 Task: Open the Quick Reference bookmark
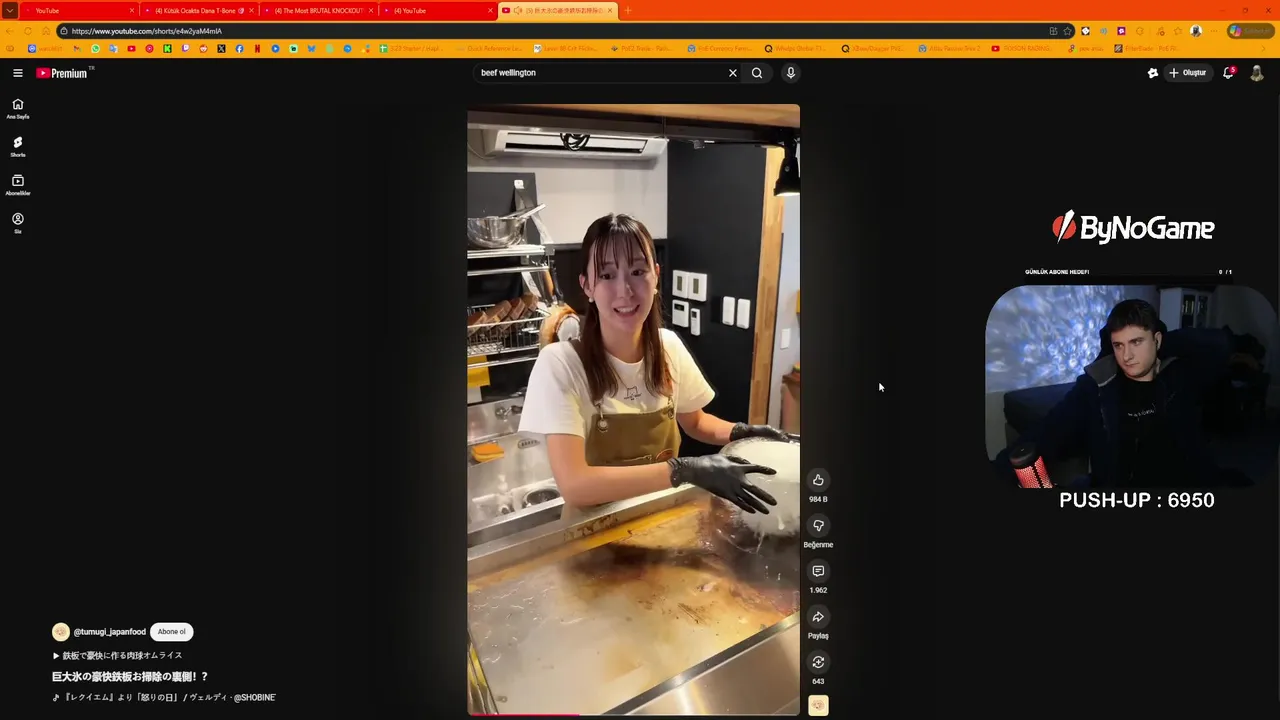(x=487, y=48)
